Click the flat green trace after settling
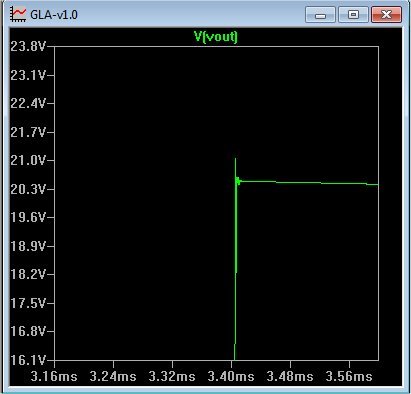The image size is (411, 394). click(x=310, y=182)
